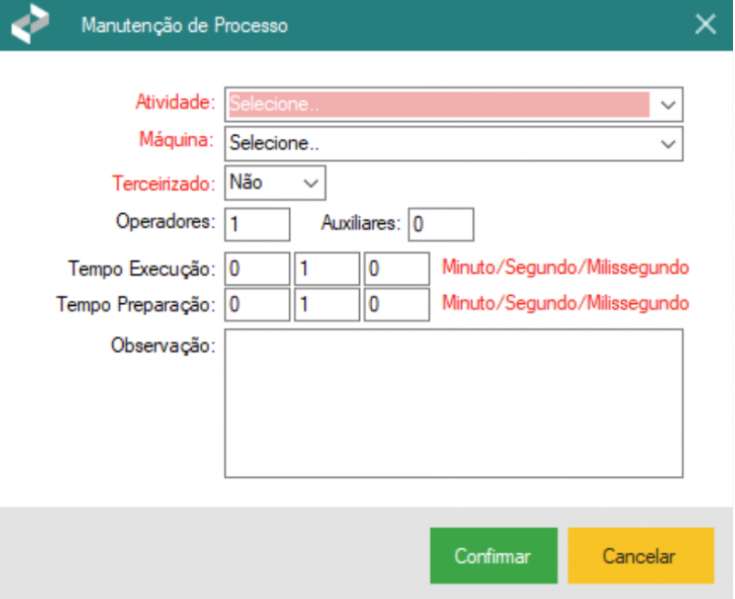The image size is (735, 599).
Task: Click the Tempo Execução second field
Action: pos(326,269)
